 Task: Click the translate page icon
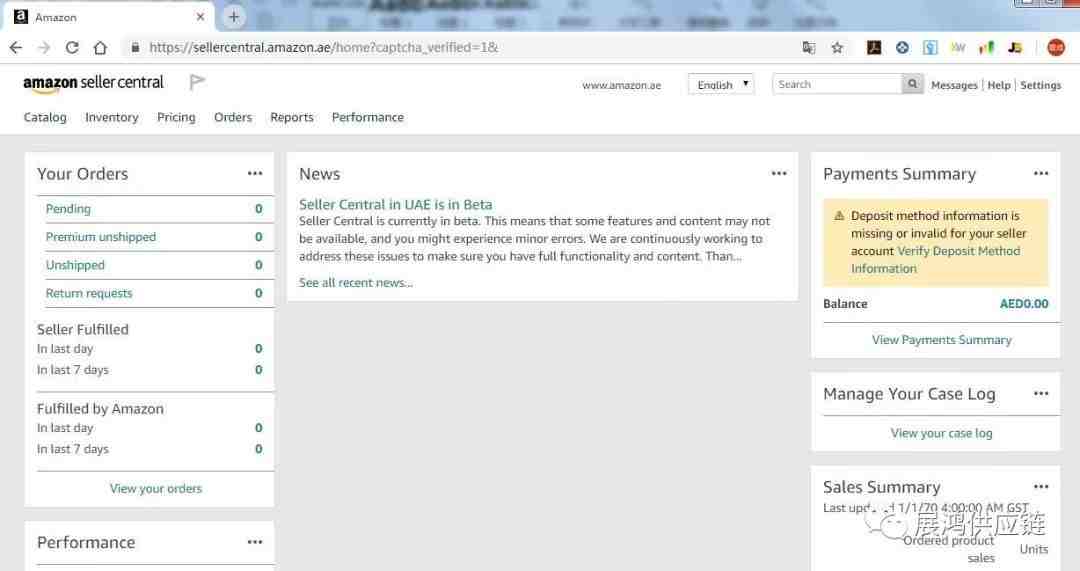tap(809, 48)
